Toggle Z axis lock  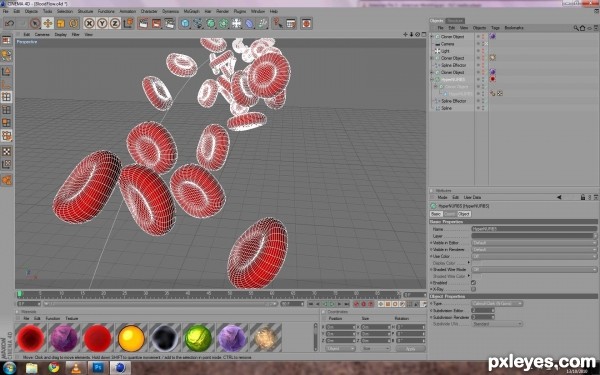114,24
